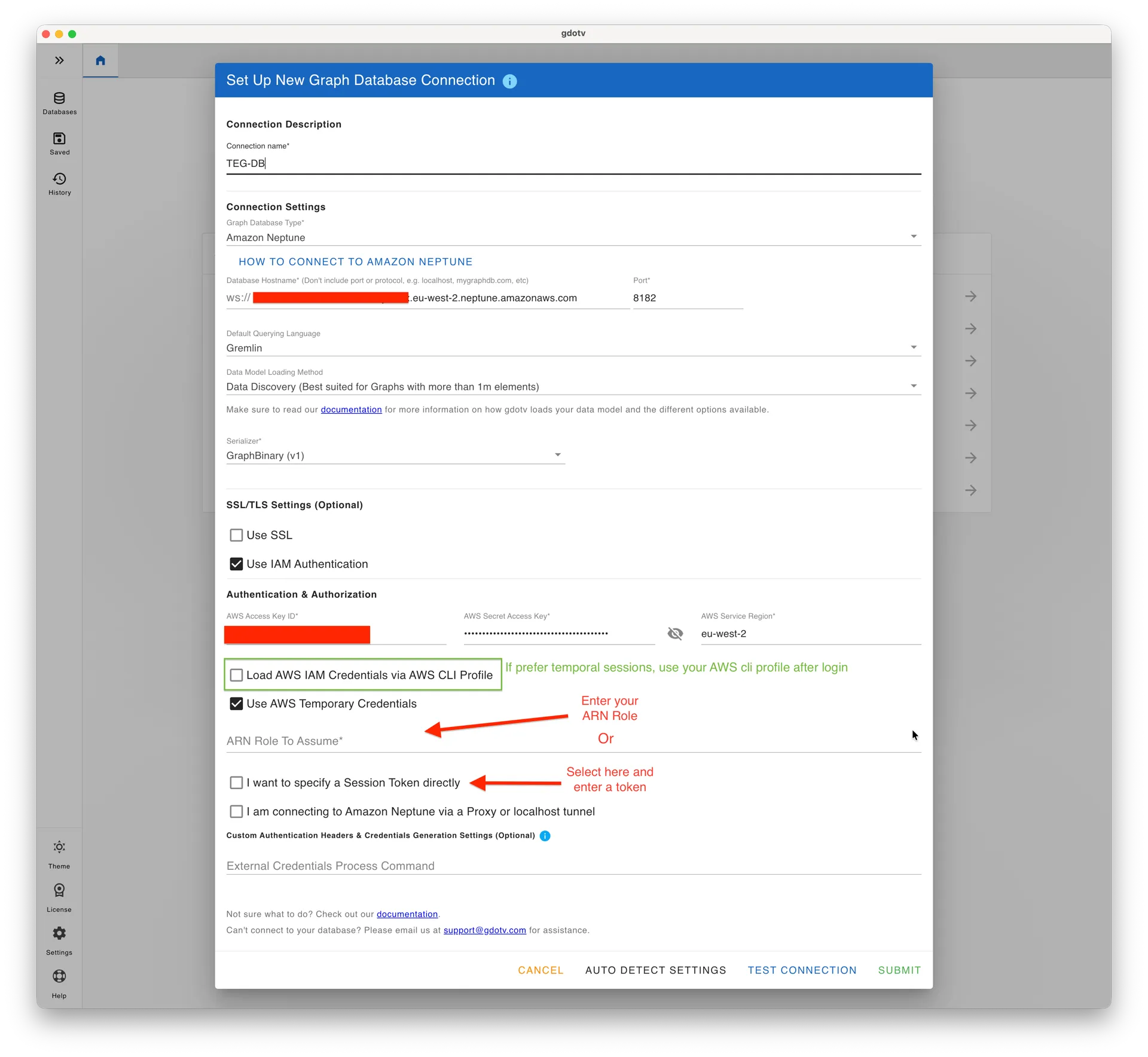The image size is (1148, 1057).
Task: Open the Saved queries sidebar icon
Action: [x=59, y=144]
